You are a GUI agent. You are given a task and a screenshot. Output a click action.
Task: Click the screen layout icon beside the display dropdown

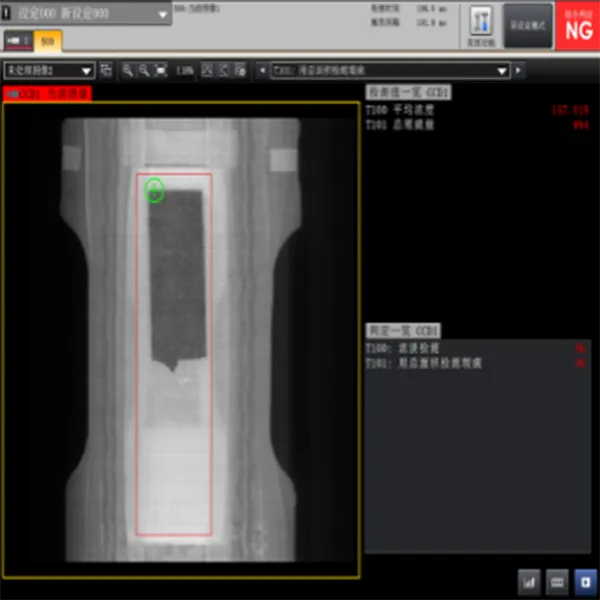pos(106,70)
